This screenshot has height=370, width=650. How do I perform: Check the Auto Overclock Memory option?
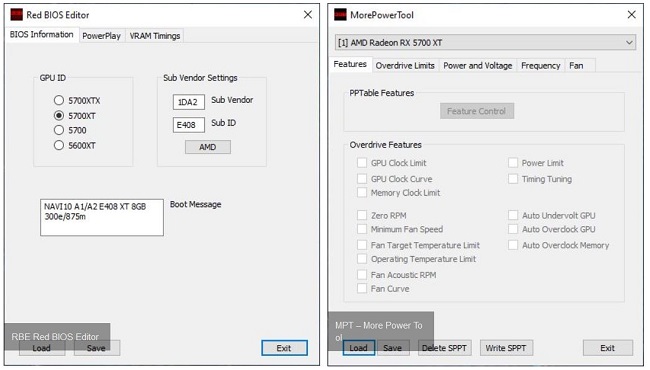(x=513, y=245)
